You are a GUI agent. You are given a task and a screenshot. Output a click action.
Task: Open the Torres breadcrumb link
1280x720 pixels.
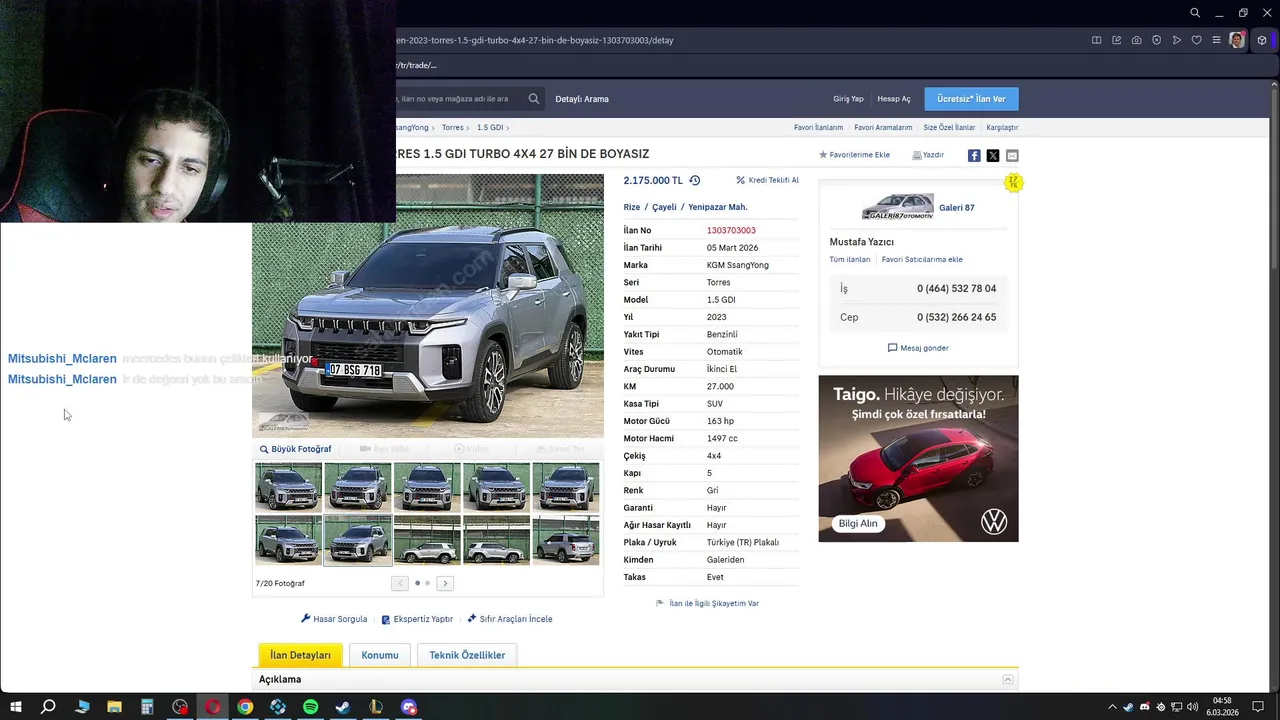click(453, 128)
